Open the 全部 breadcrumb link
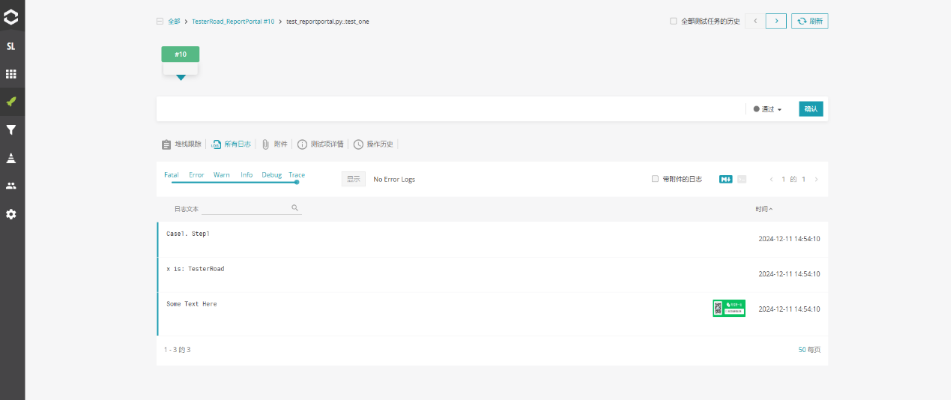 coord(174,21)
